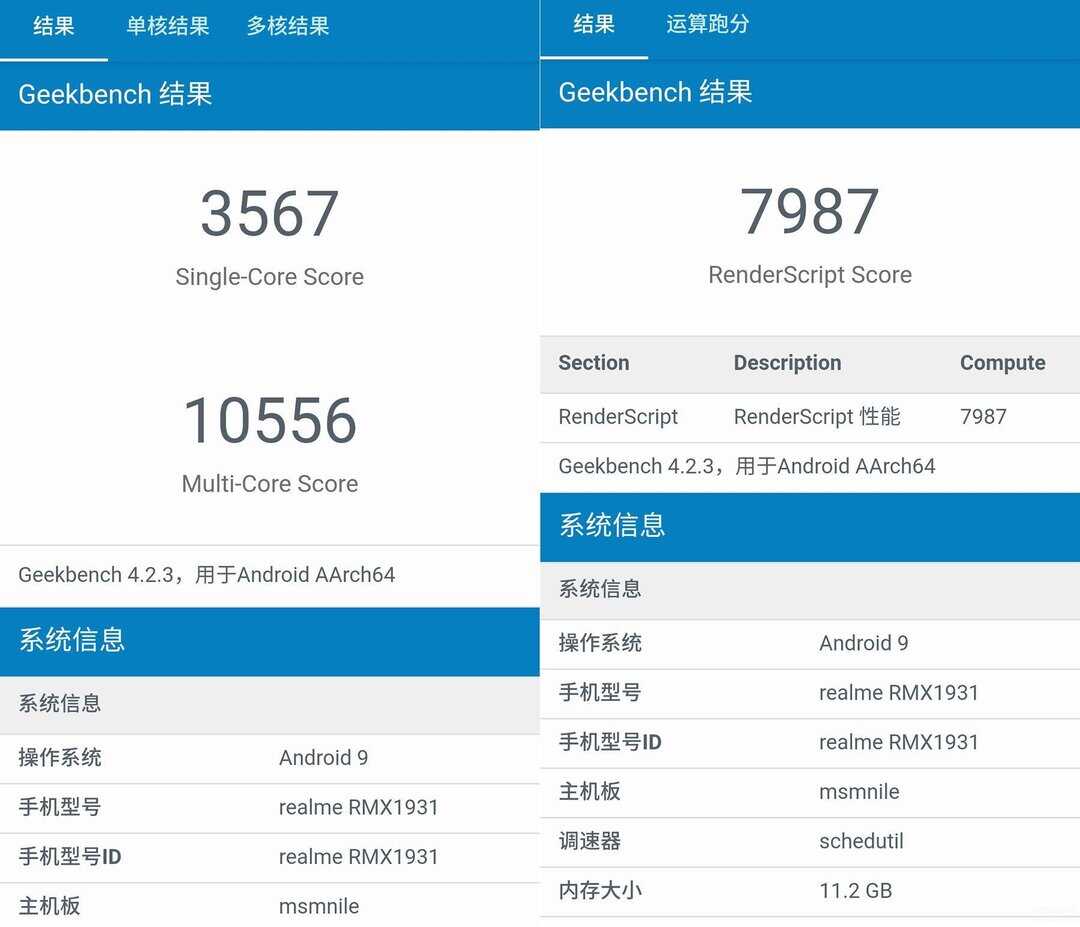1080x927 pixels.
Task: Click msmnile value in right panel
Action: [859, 792]
